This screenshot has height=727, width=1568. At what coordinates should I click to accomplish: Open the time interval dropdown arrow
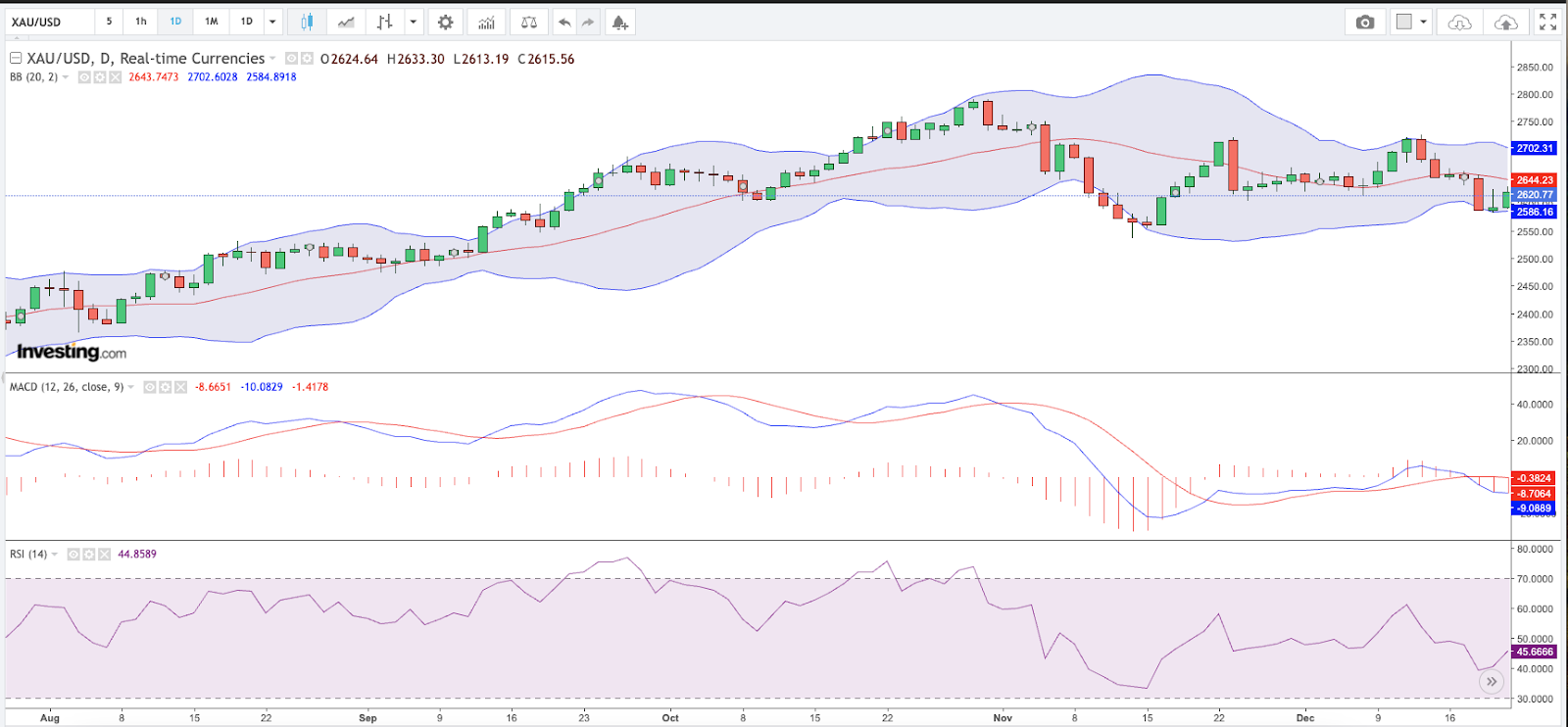click(272, 22)
